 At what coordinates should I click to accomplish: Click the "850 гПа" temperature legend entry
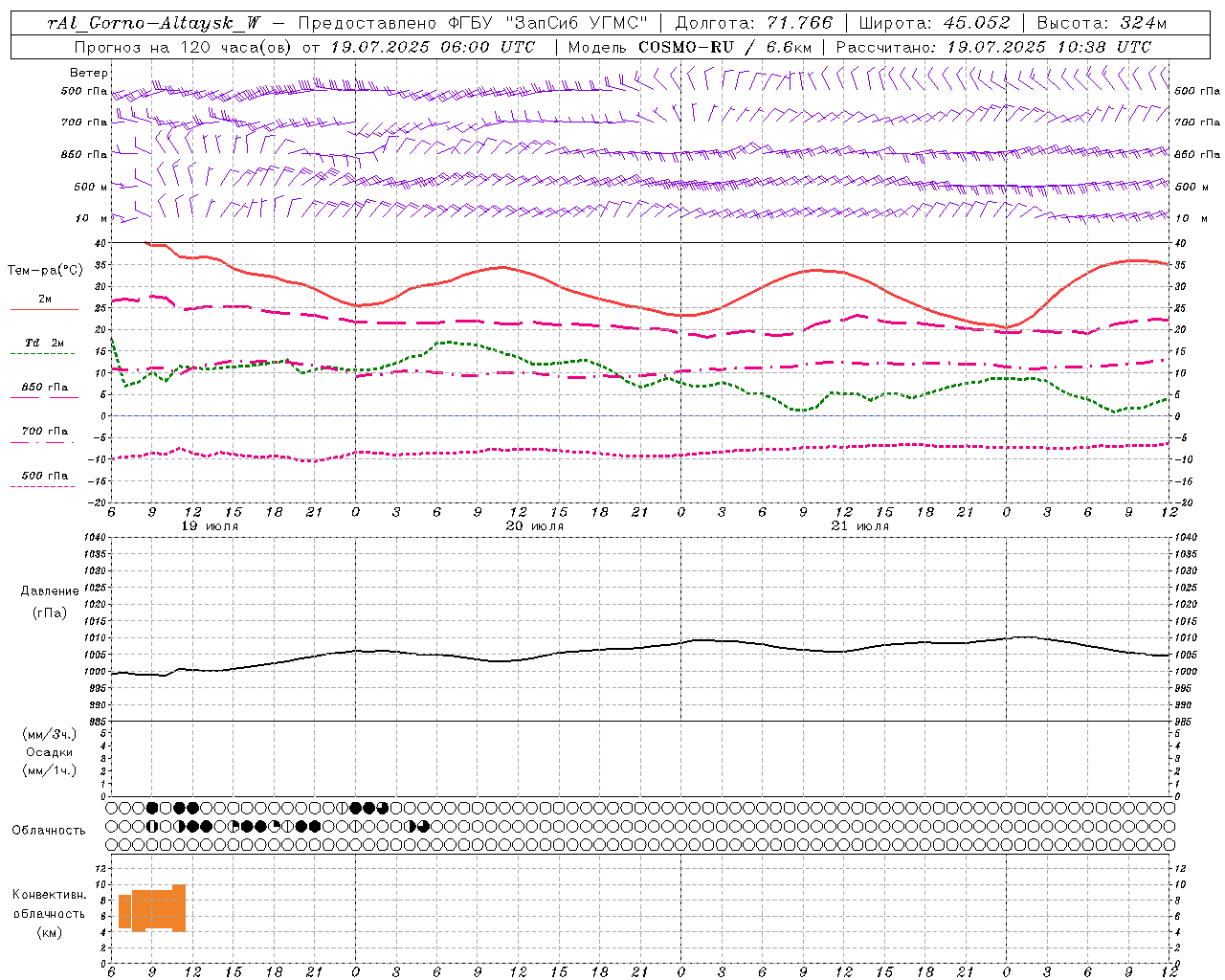coord(44,388)
